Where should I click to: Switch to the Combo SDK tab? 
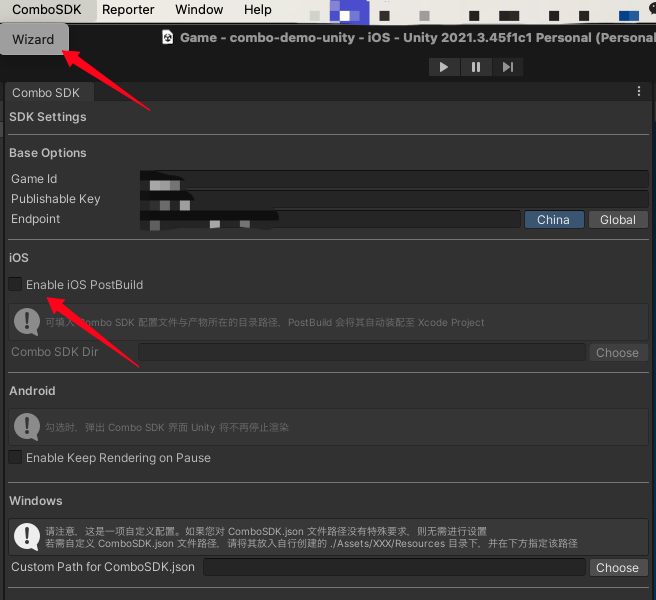click(45, 92)
